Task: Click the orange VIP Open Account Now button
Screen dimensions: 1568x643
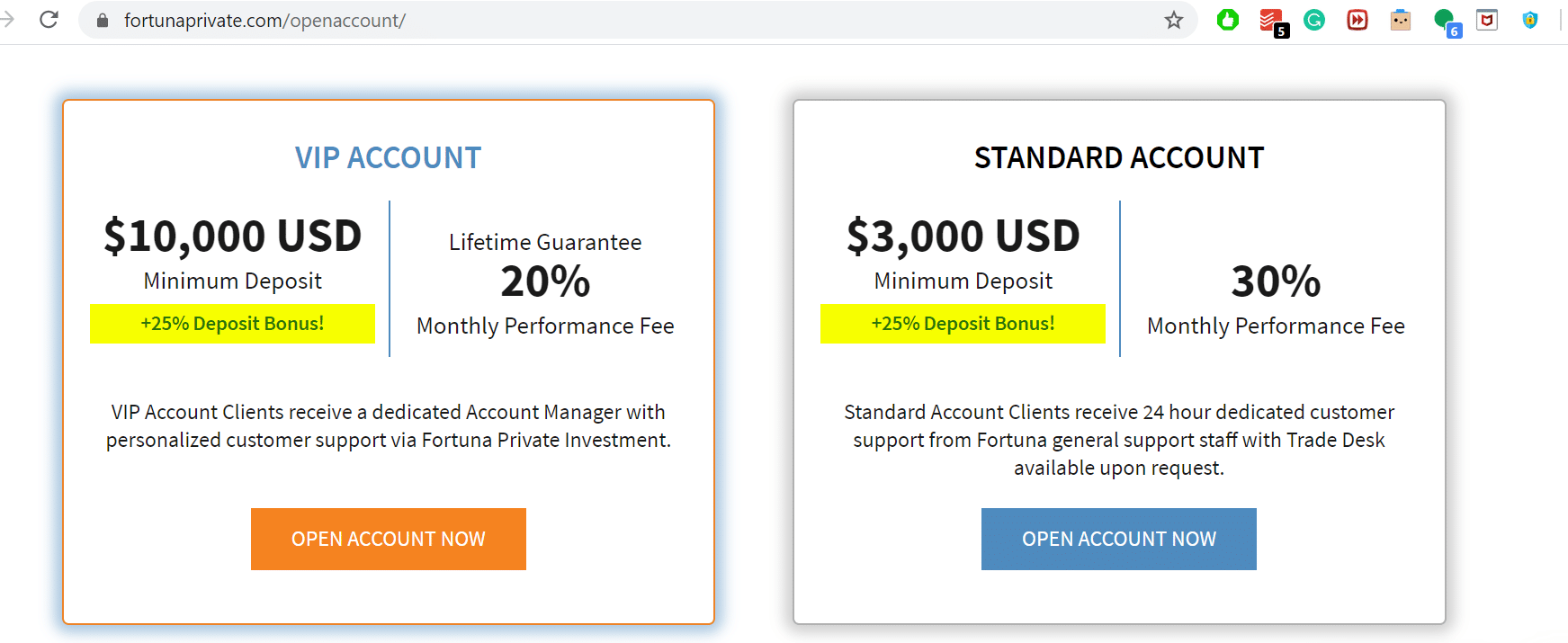Action: 389,539
